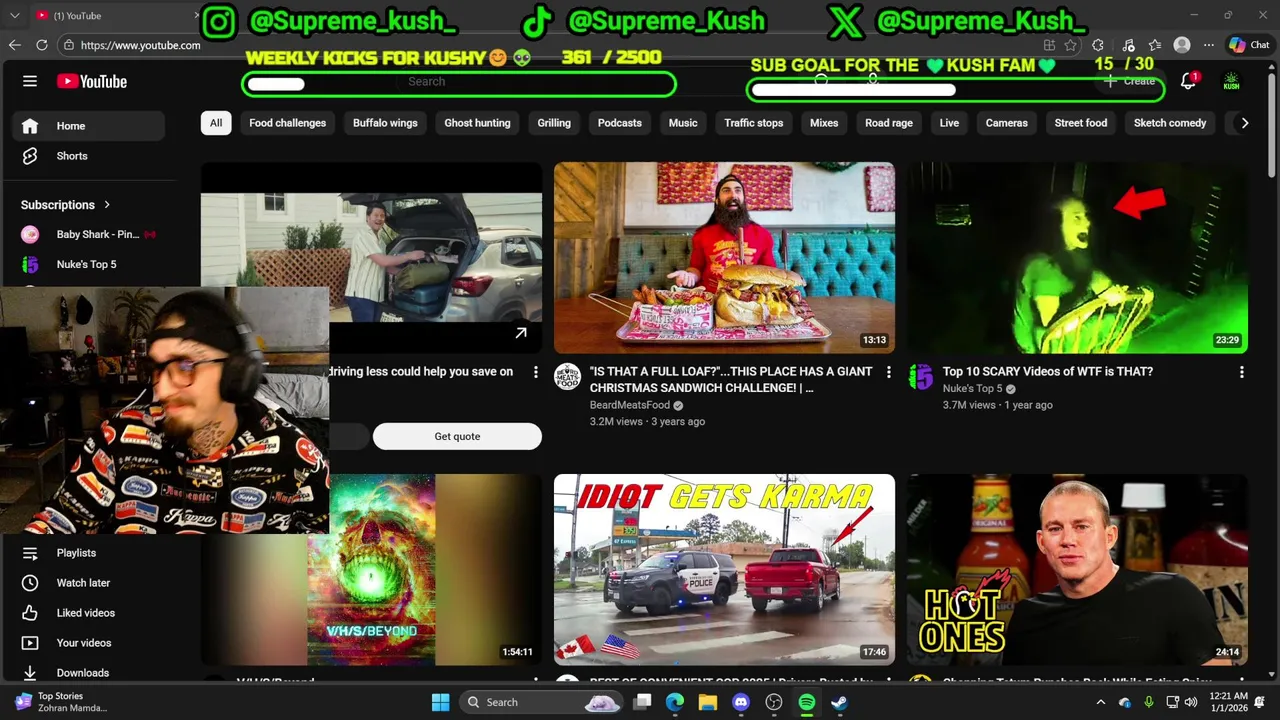1280x720 pixels.
Task: Go to Home in the sidebar
Action: tap(88, 126)
